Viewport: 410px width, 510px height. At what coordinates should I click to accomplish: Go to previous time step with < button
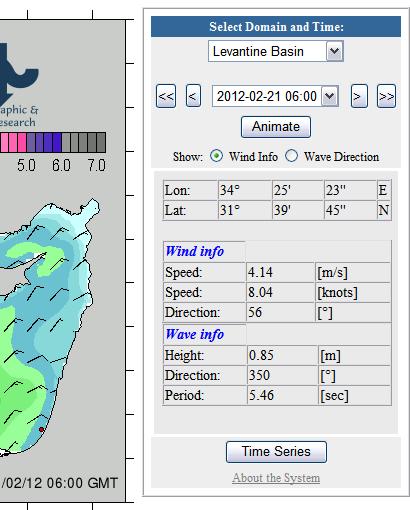coord(193,96)
